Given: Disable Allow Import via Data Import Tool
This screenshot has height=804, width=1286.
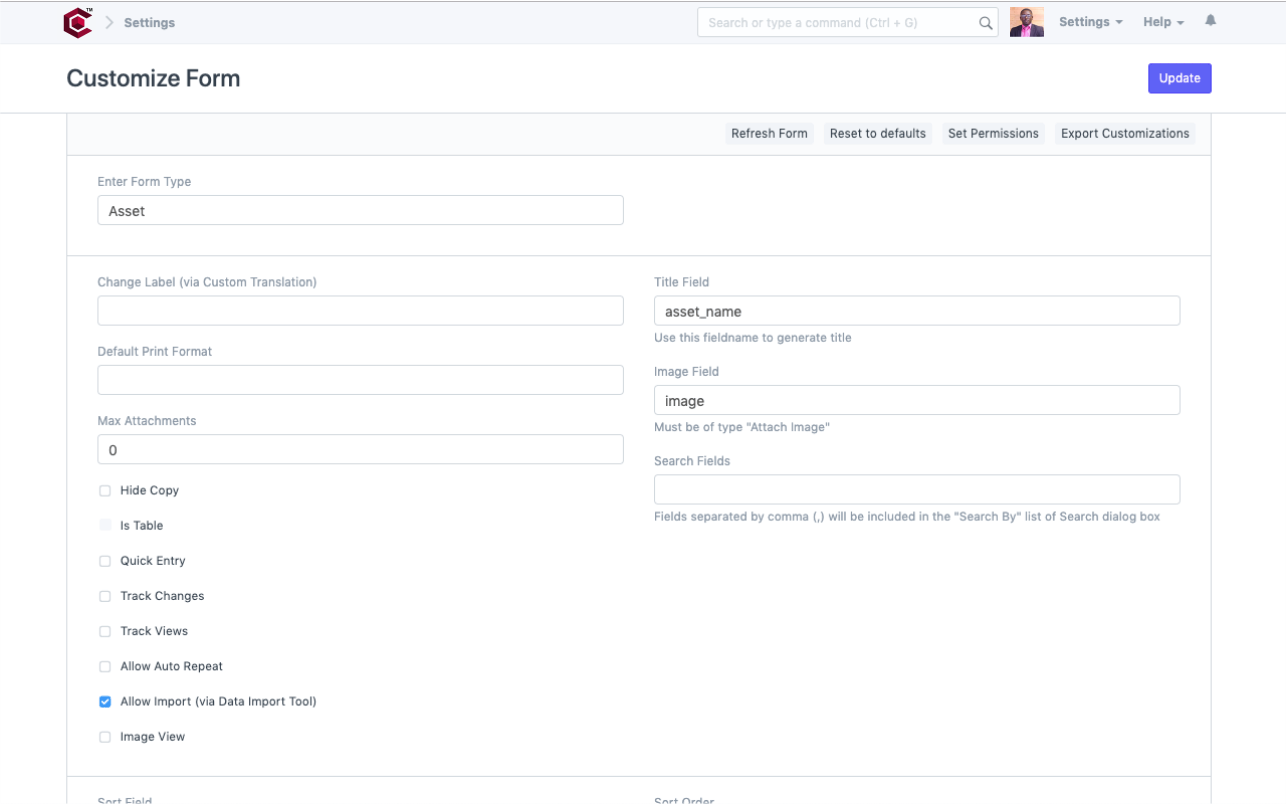Looking at the screenshot, I should [105, 701].
